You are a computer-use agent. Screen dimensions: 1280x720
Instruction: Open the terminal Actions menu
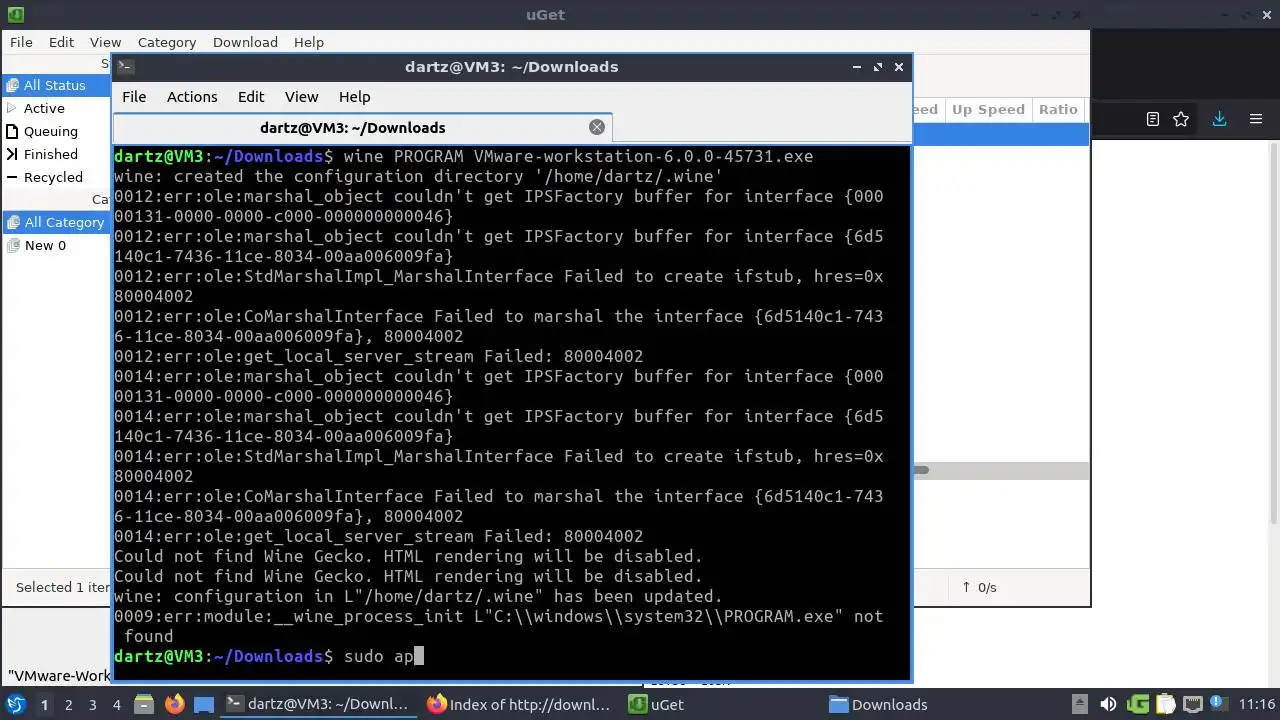pyautogui.click(x=192, y=97)
